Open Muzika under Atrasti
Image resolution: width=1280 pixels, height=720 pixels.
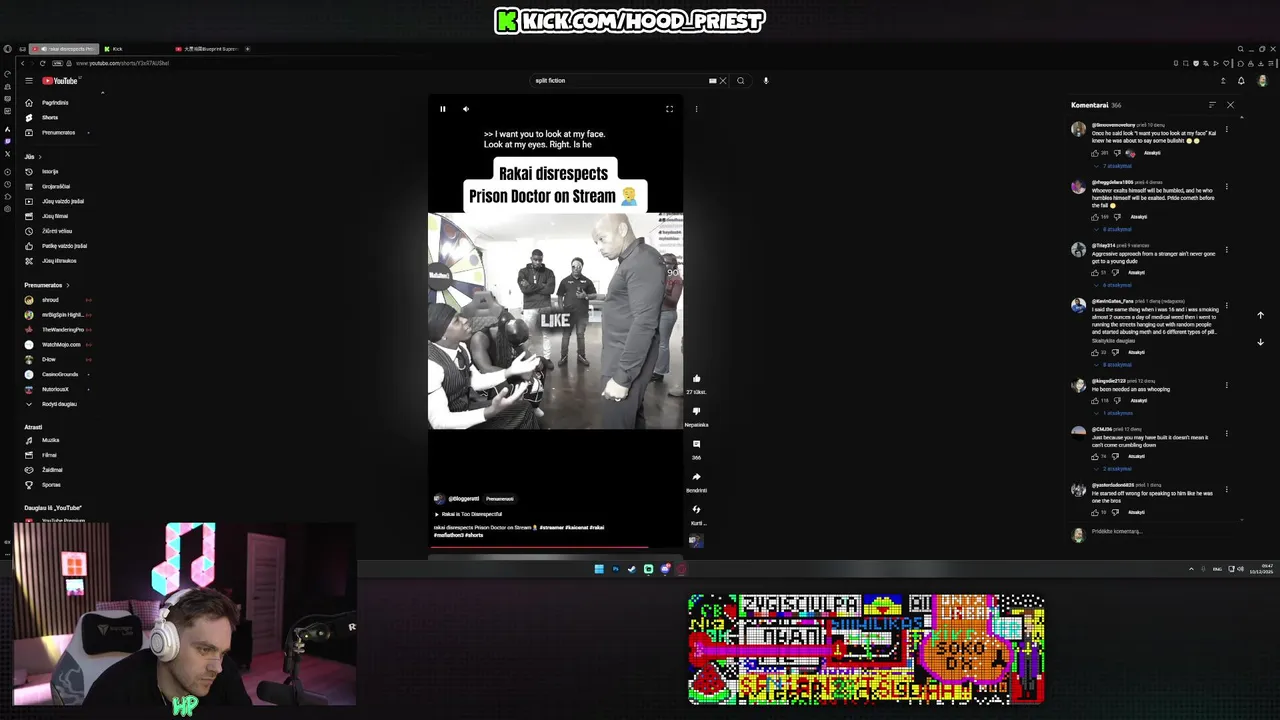pyautogui.click(x=50, y=440)
